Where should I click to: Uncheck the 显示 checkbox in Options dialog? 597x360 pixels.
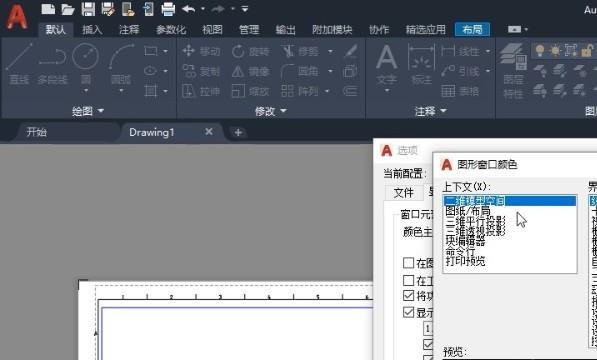(x=409, y=312)
